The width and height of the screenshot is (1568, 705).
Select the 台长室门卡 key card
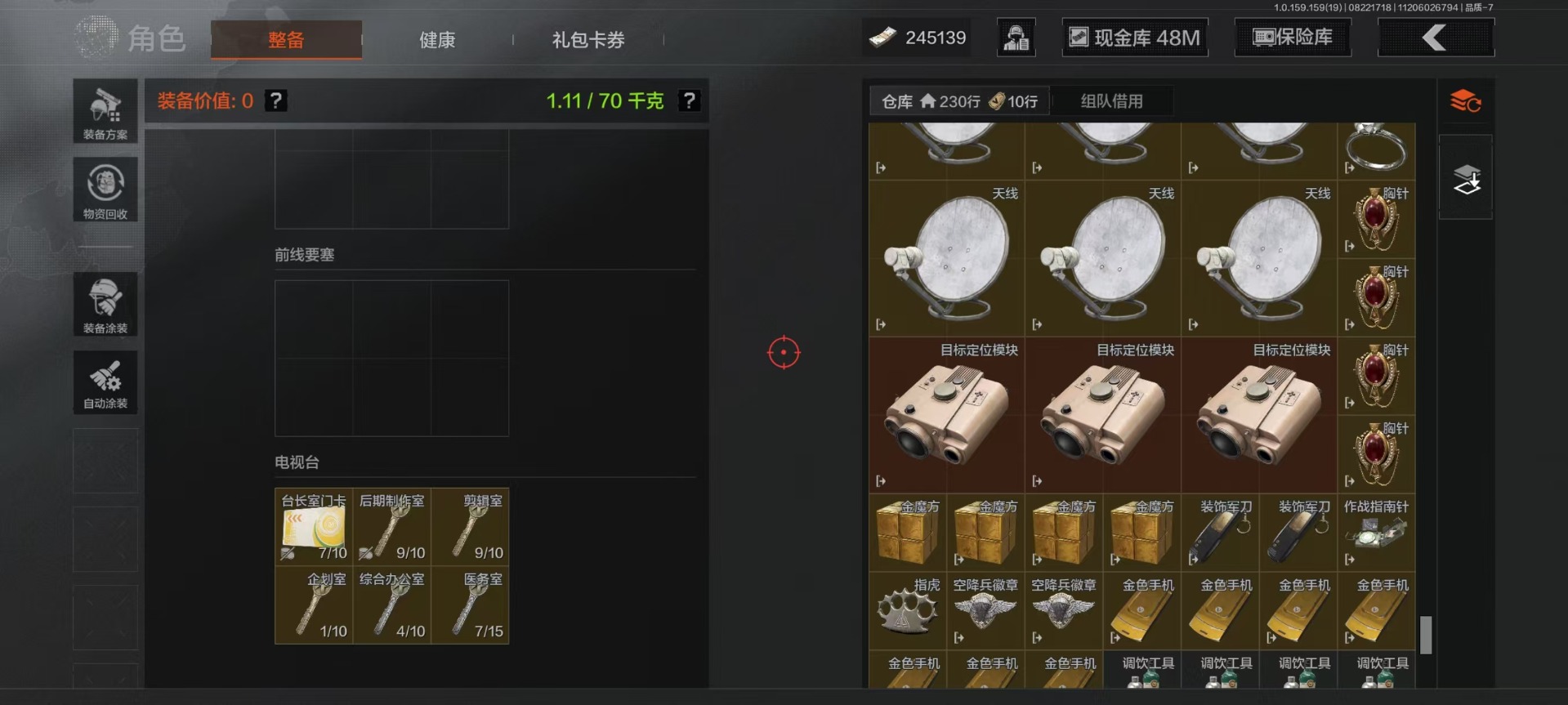314,527
